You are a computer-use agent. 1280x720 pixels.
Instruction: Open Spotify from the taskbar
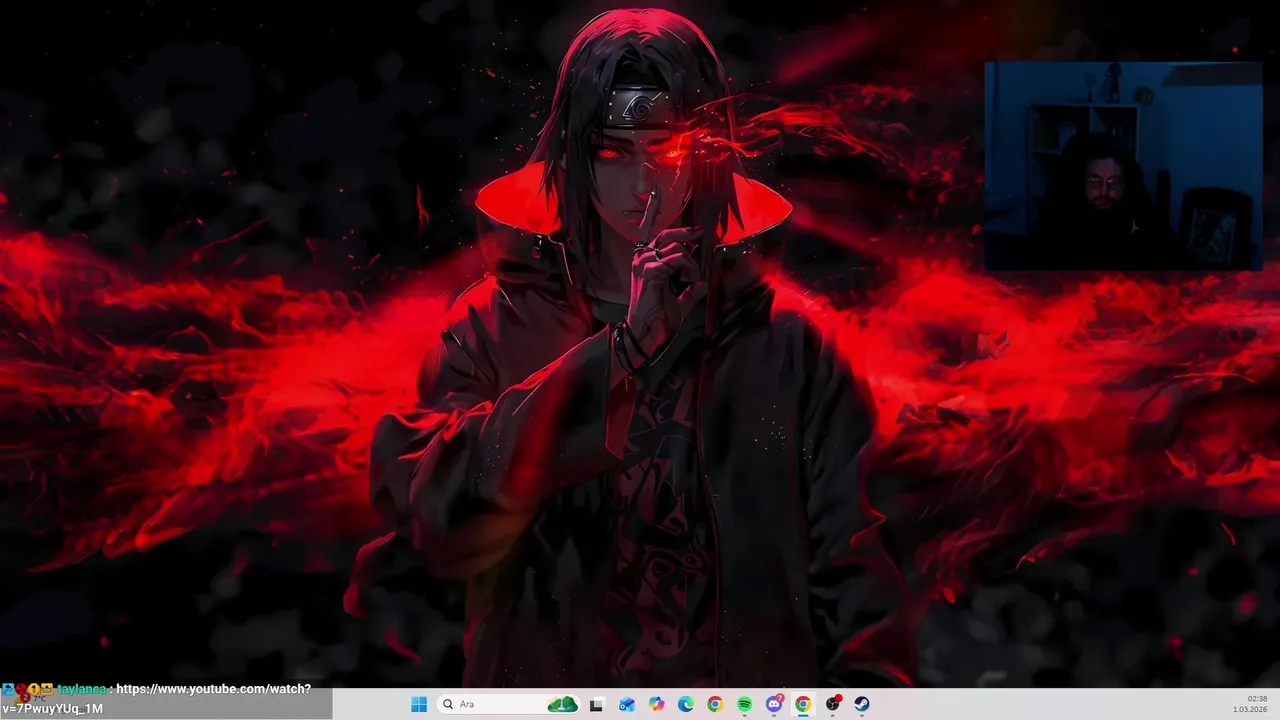tap(744, 704)
